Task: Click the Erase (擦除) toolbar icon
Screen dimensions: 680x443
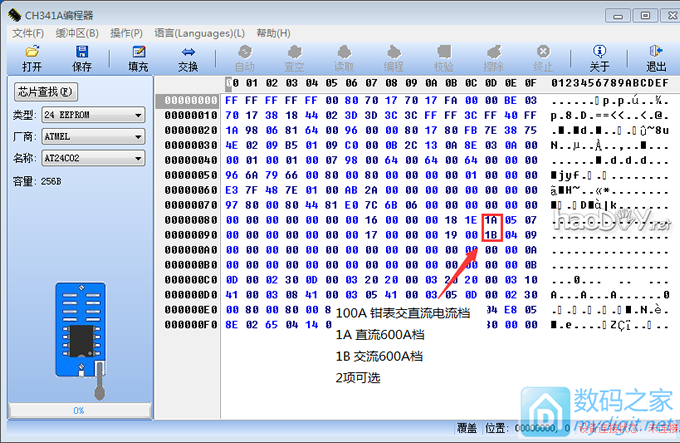Action: pyautogui.click(x=493, y=58)
